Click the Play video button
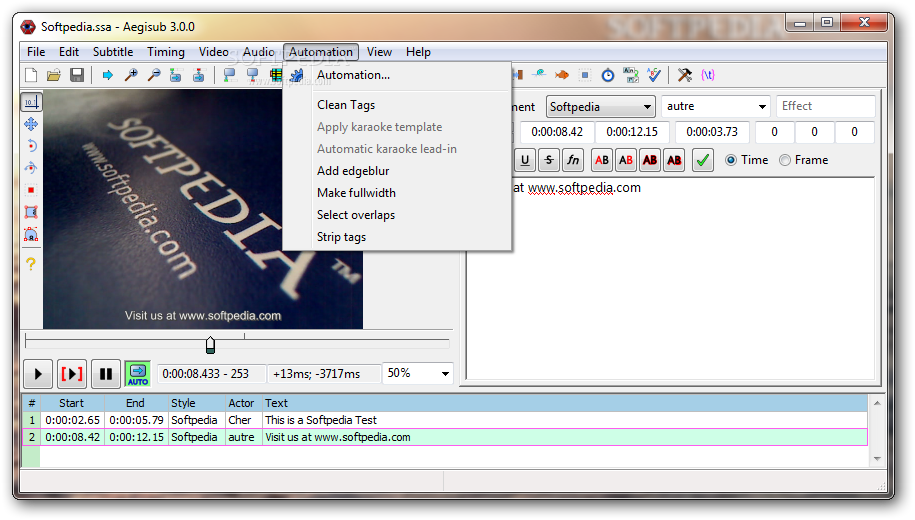Viewport: 915px width, 520px height. click(x=39, y=374)
